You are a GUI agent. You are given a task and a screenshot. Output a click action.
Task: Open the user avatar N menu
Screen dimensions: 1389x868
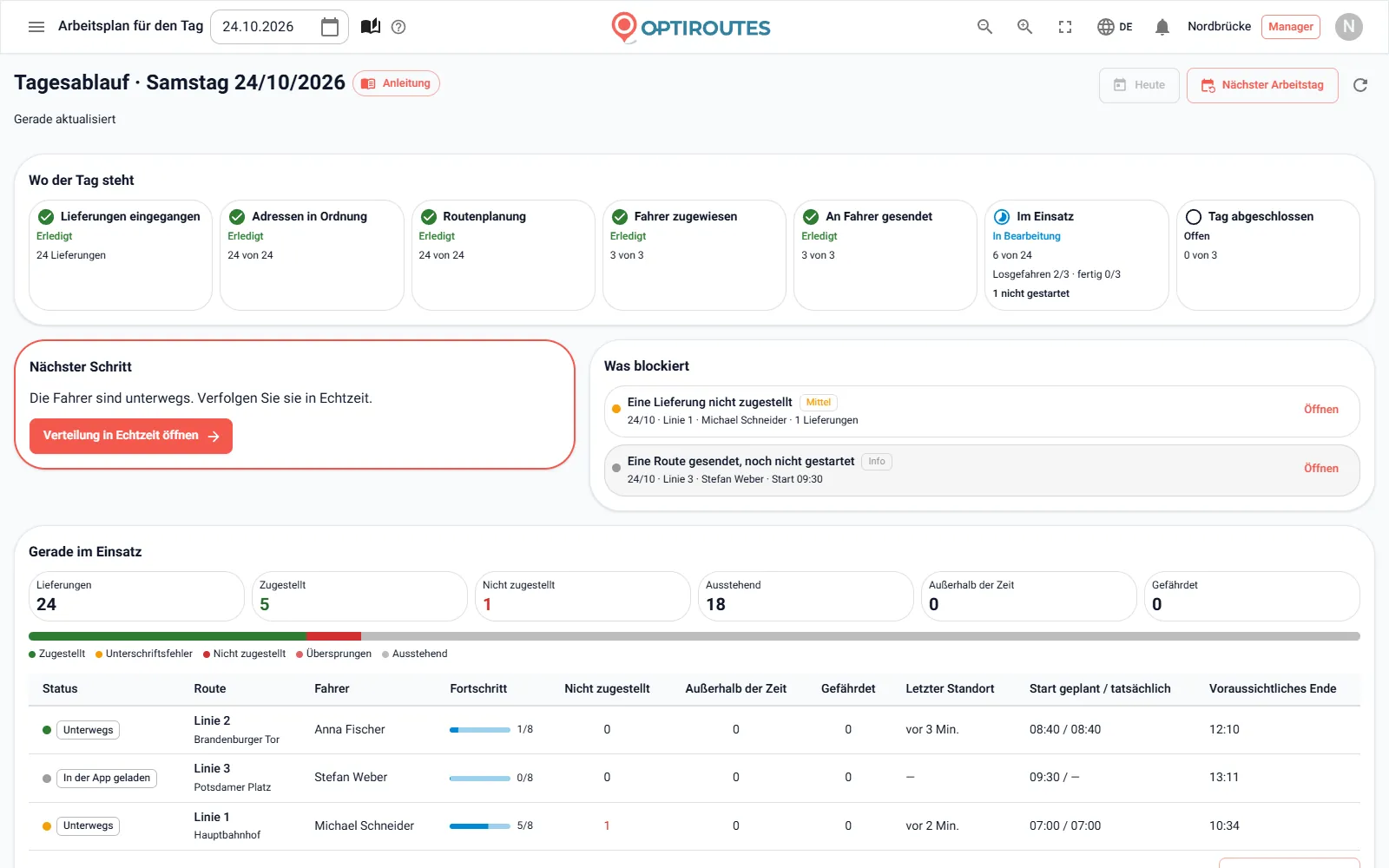1348,27
